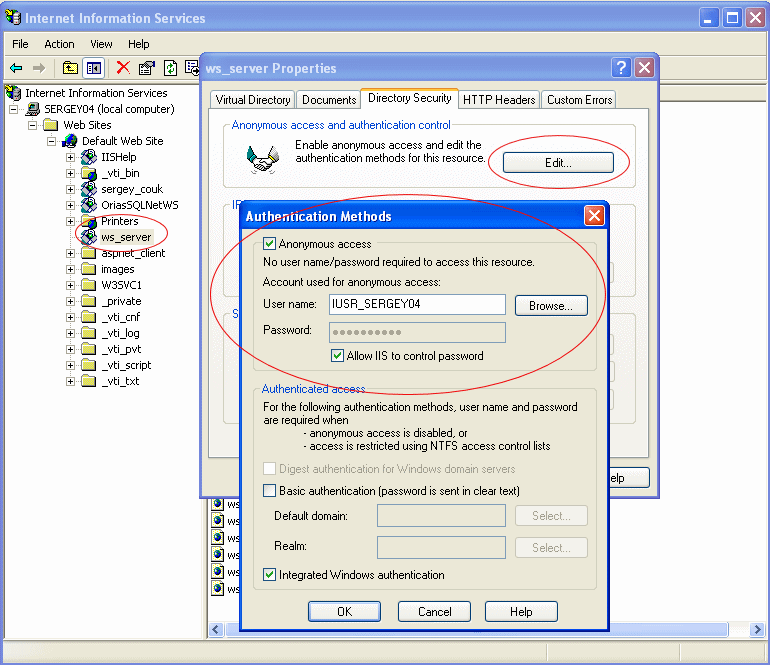Click Help in Authentication Methods dialog
770x665 pixels.
(521, 611)
